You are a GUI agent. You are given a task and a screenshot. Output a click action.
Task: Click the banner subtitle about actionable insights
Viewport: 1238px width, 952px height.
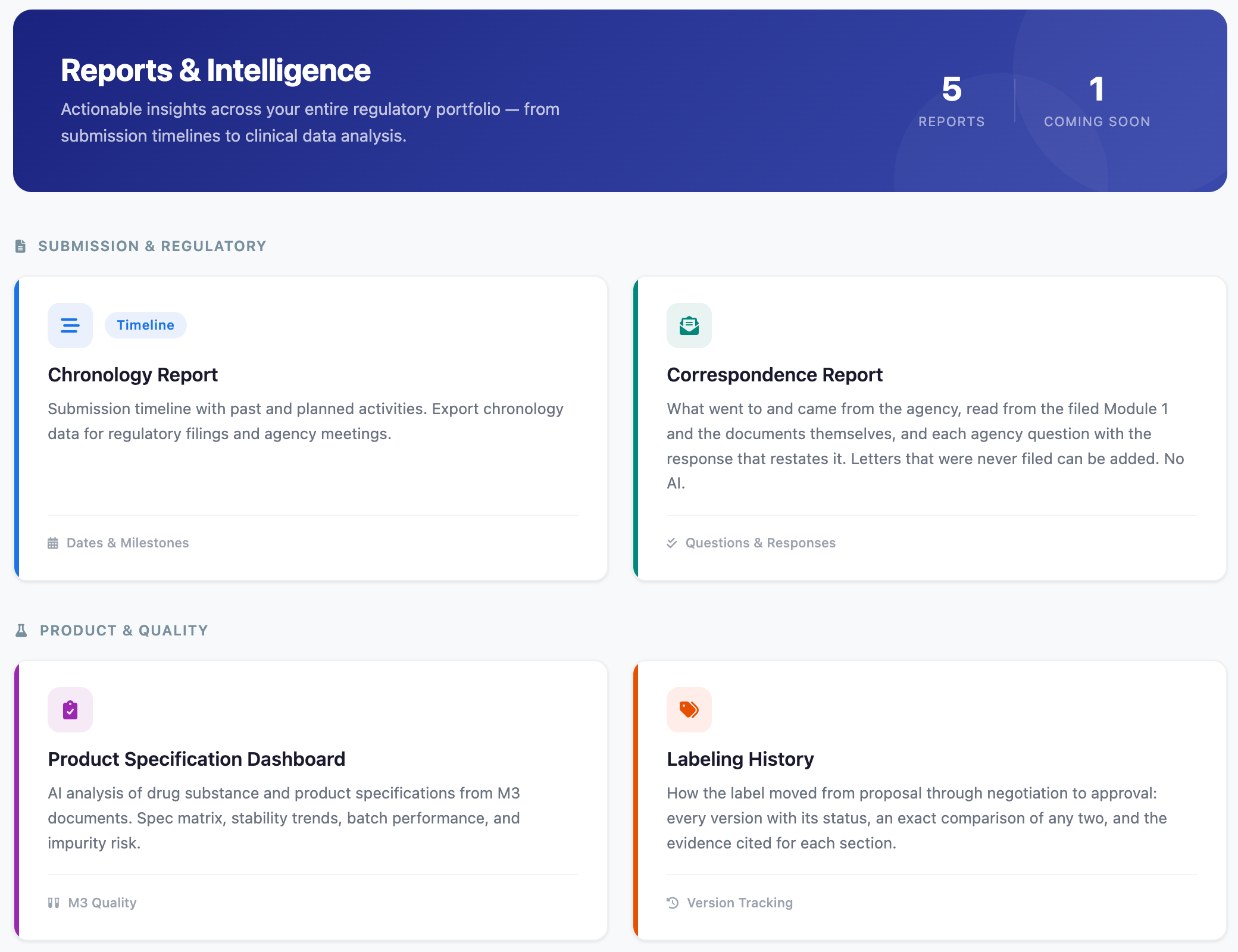coord(310,122)
